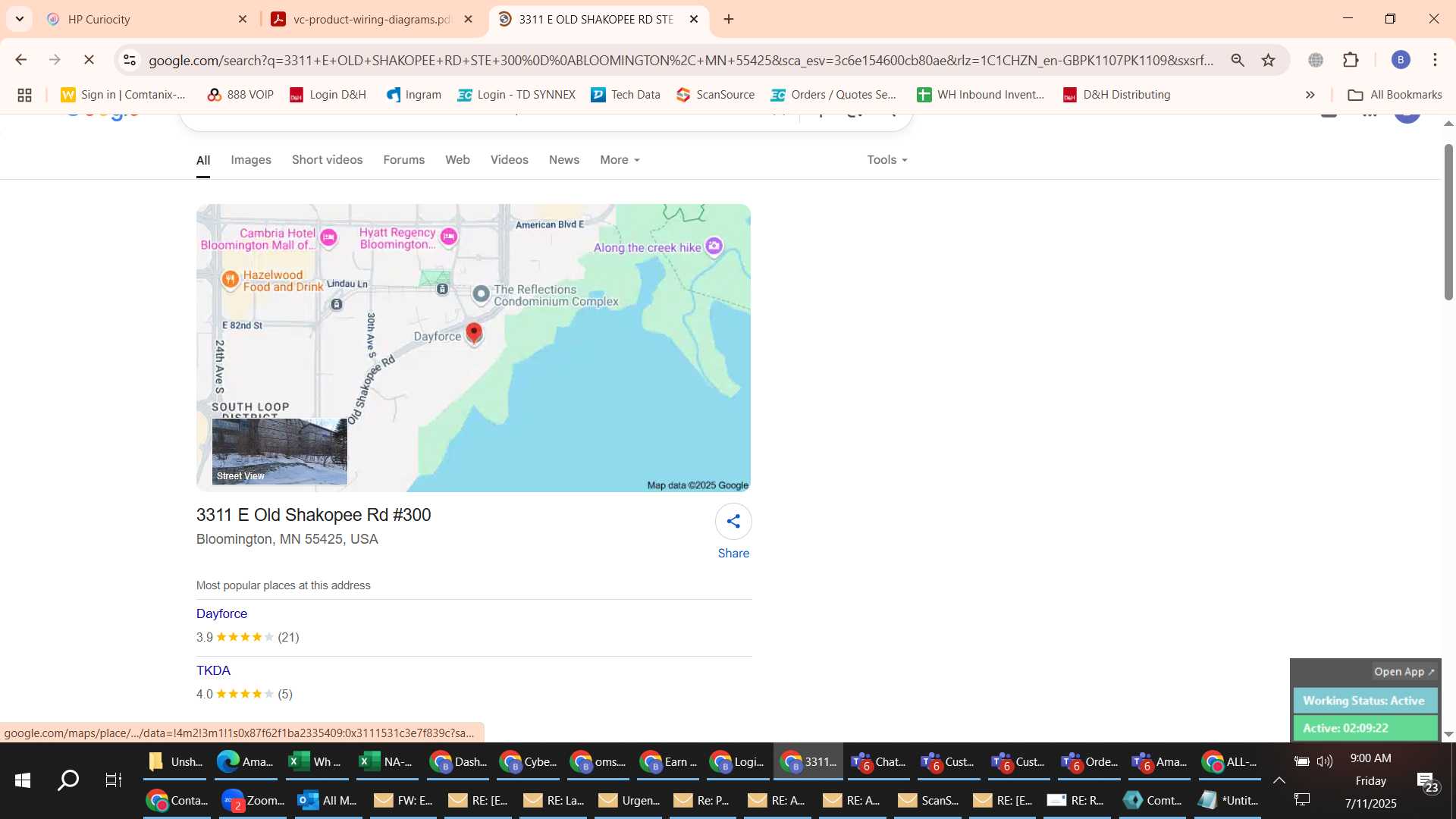The width and height of the screenshot is (1456, 819).
Task: Open the TKDA place link
Action: click(x=213, y=670)
